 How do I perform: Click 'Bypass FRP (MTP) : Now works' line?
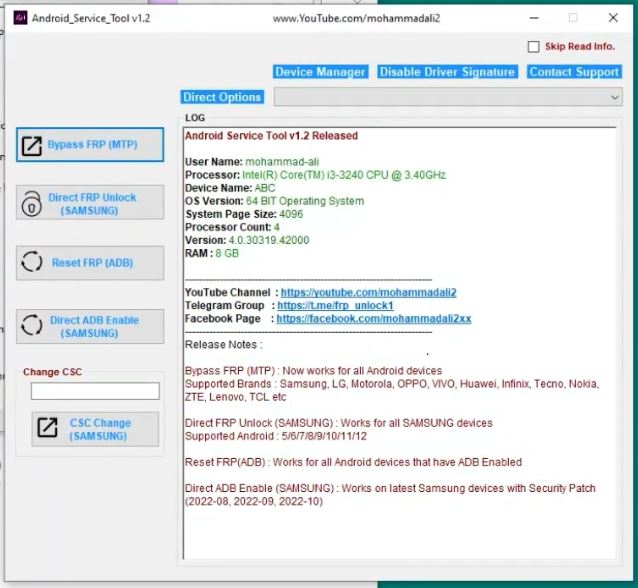314,371
